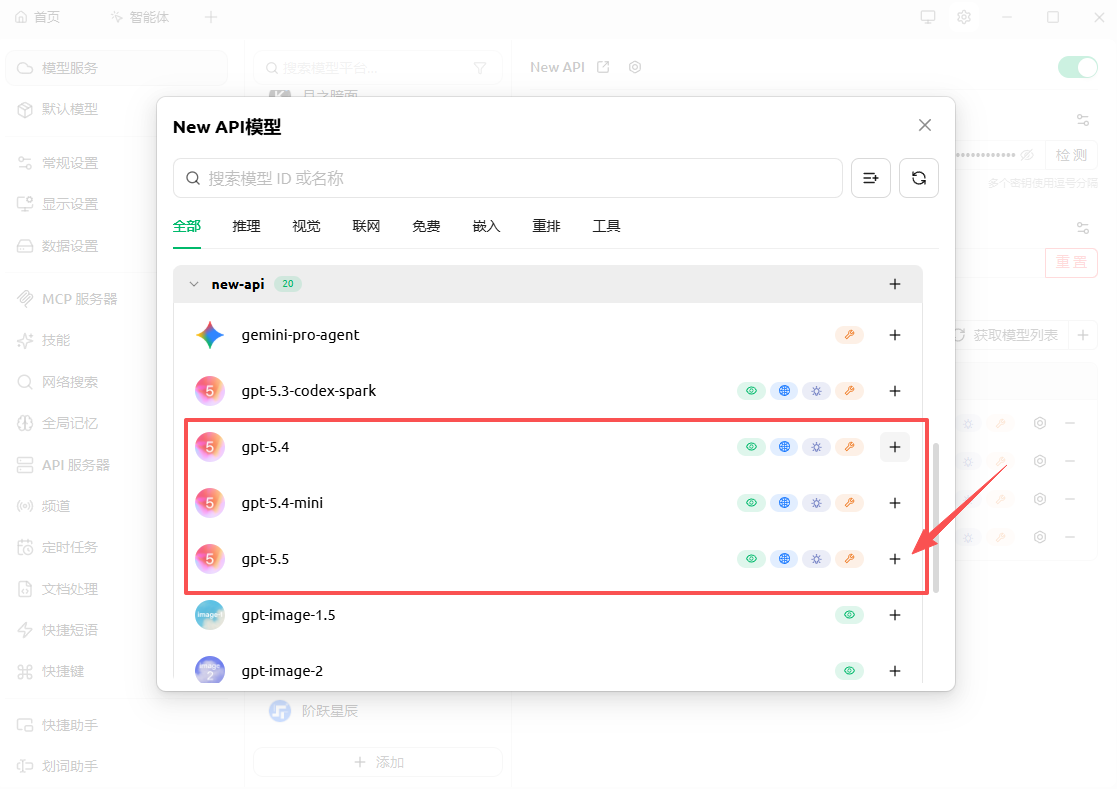
Task: Click the model list scrollbar thumb
Action: click(935, 518)
